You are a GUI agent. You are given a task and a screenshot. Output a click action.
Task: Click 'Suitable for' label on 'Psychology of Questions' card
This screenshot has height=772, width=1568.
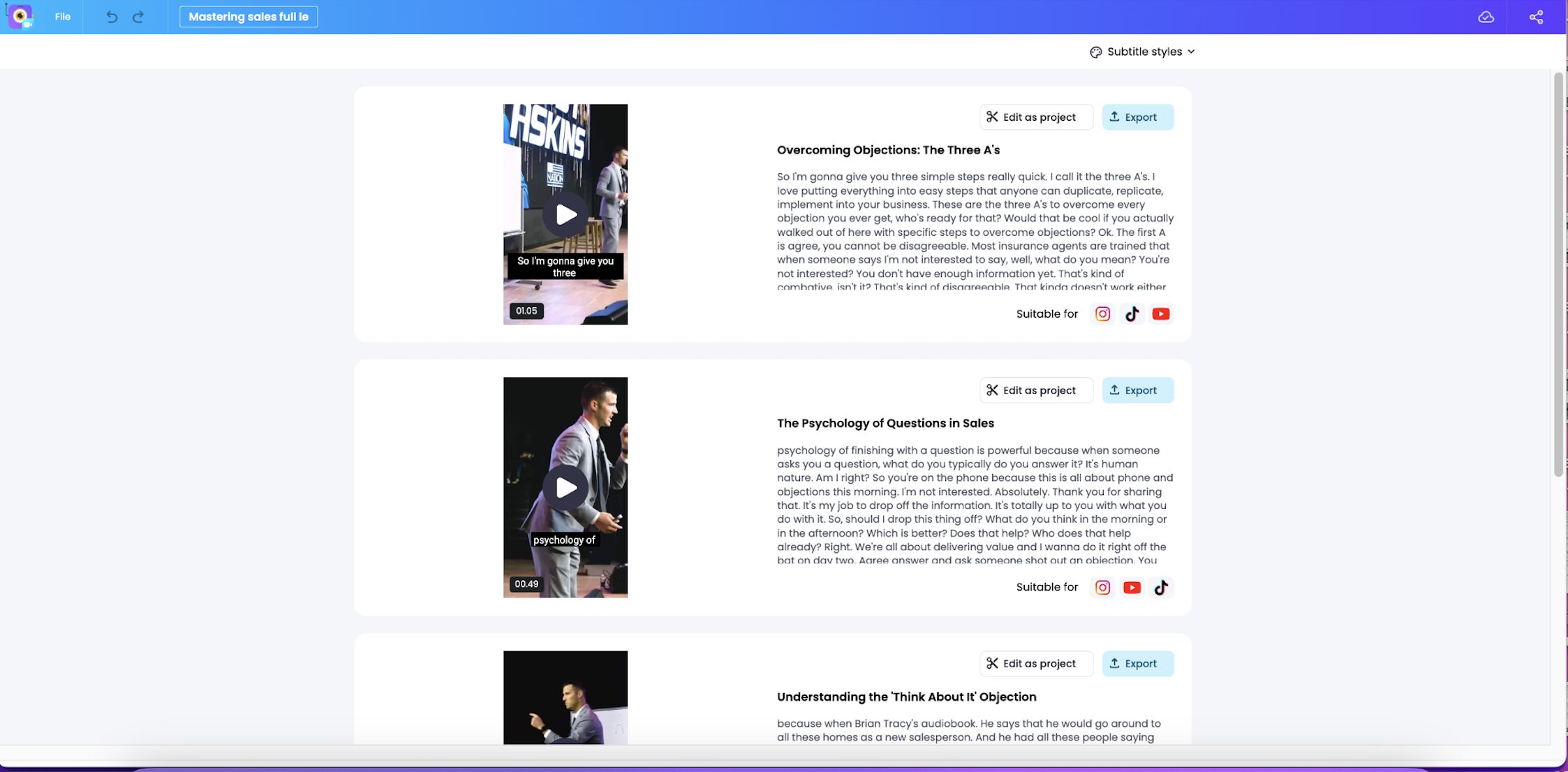pyautogui.click(x=1047, y=587)
